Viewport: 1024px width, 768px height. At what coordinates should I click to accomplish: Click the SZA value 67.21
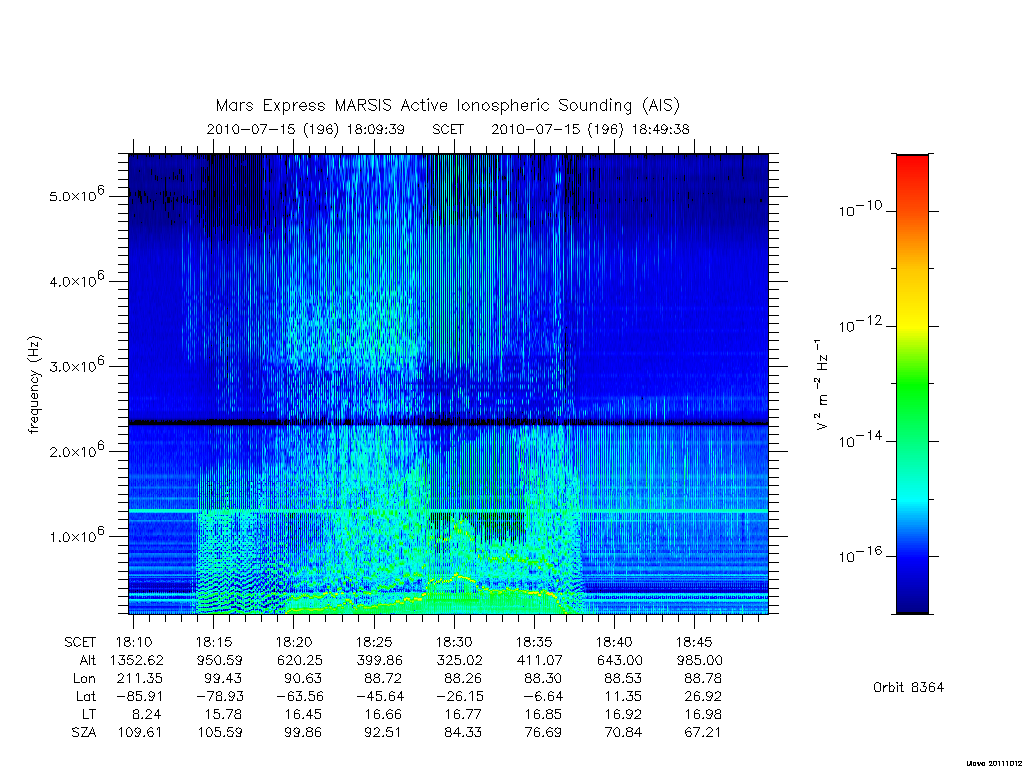pos(702,732)
